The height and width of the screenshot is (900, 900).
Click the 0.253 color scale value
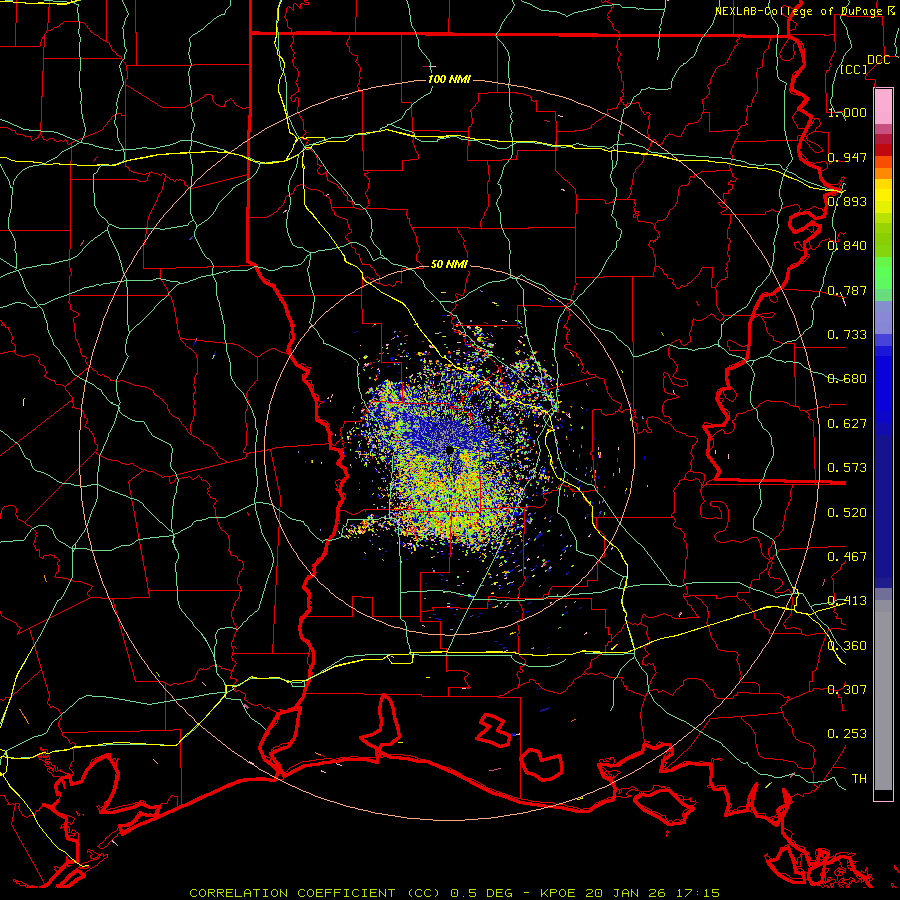847,734
